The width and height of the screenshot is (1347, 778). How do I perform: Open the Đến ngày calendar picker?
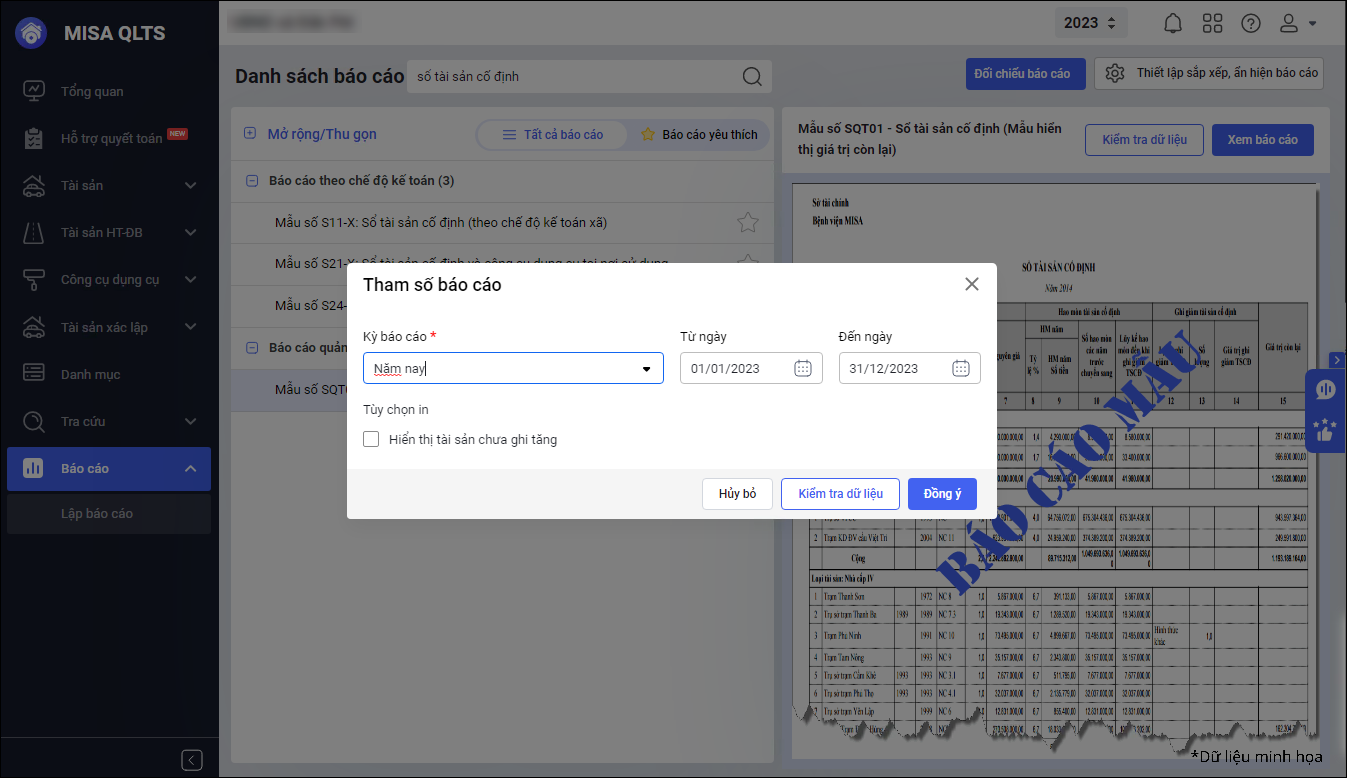(961, 368)
